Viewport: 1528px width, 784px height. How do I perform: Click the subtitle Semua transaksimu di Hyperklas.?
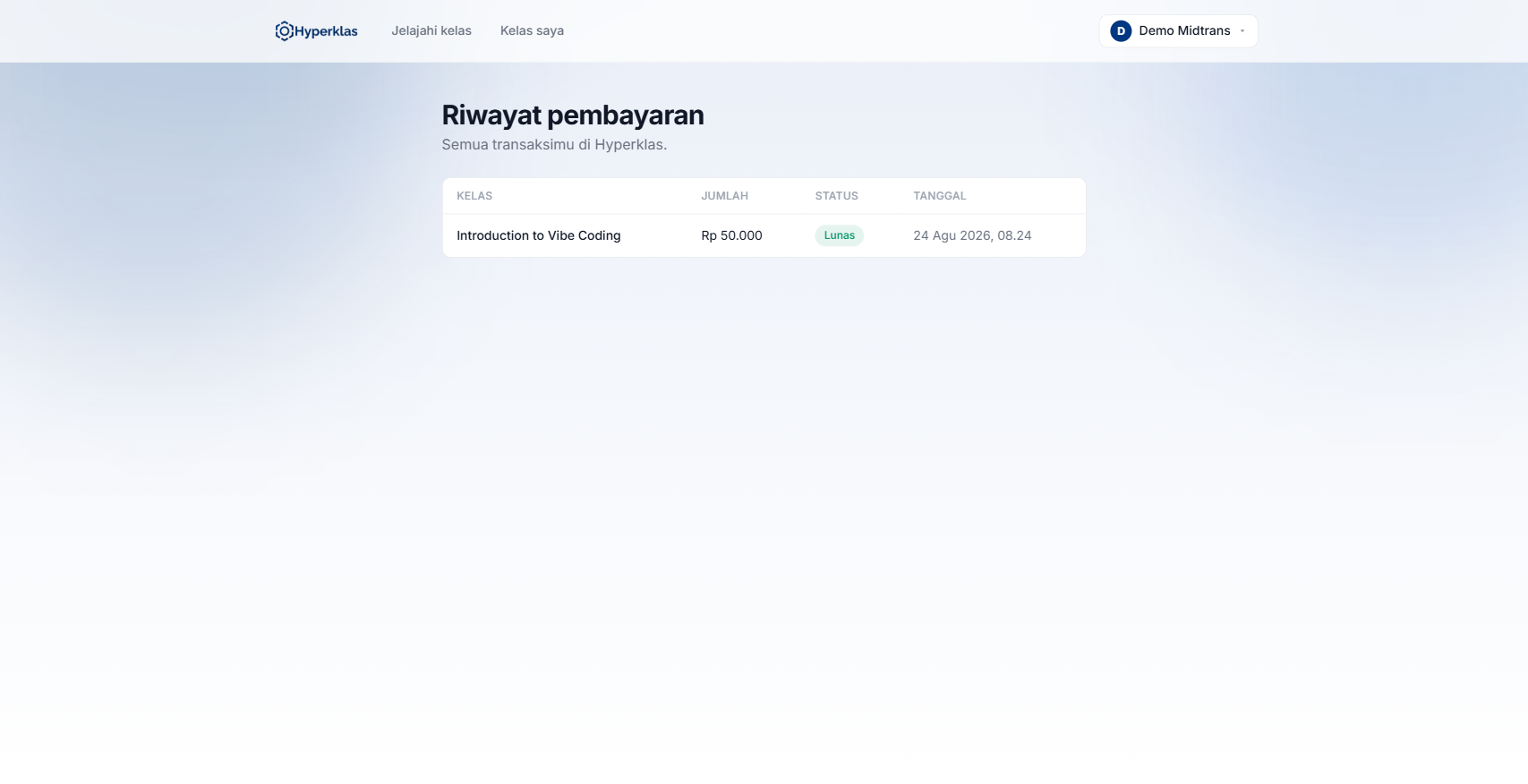[x=554, y=145]
